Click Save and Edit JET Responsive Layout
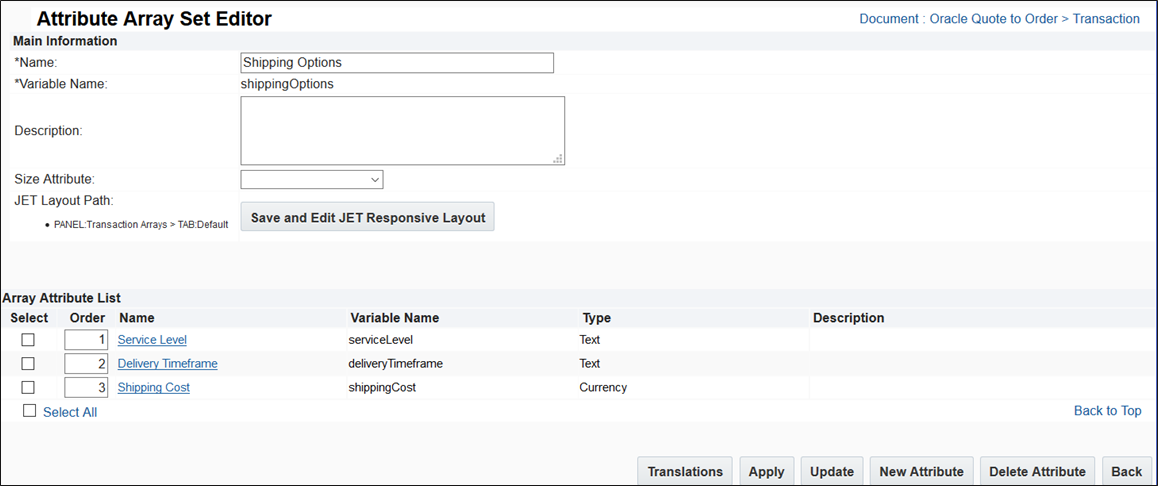 [368, 218]
